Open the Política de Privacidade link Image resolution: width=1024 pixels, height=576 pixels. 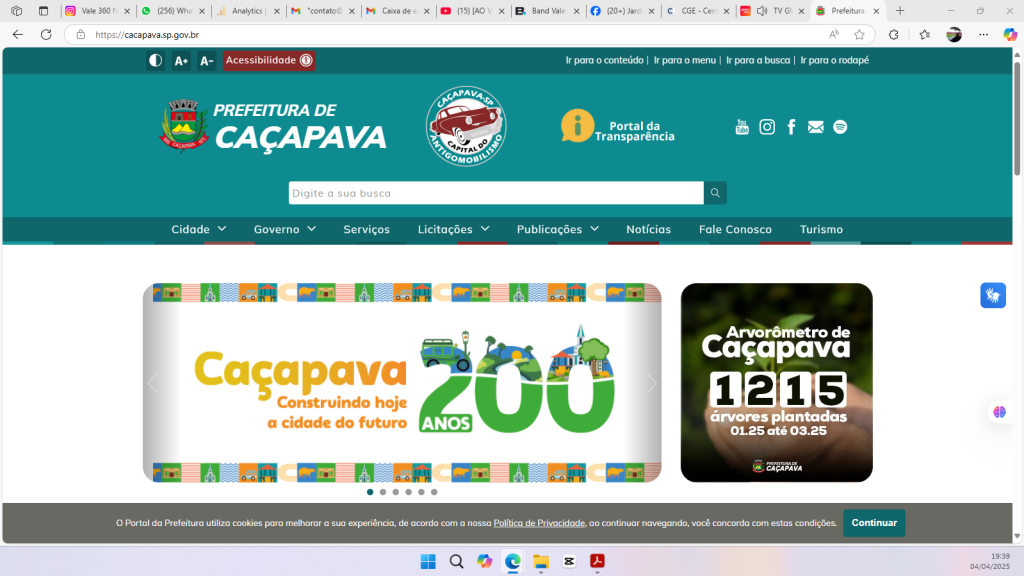pyautogui.click(x=539, y=523)
